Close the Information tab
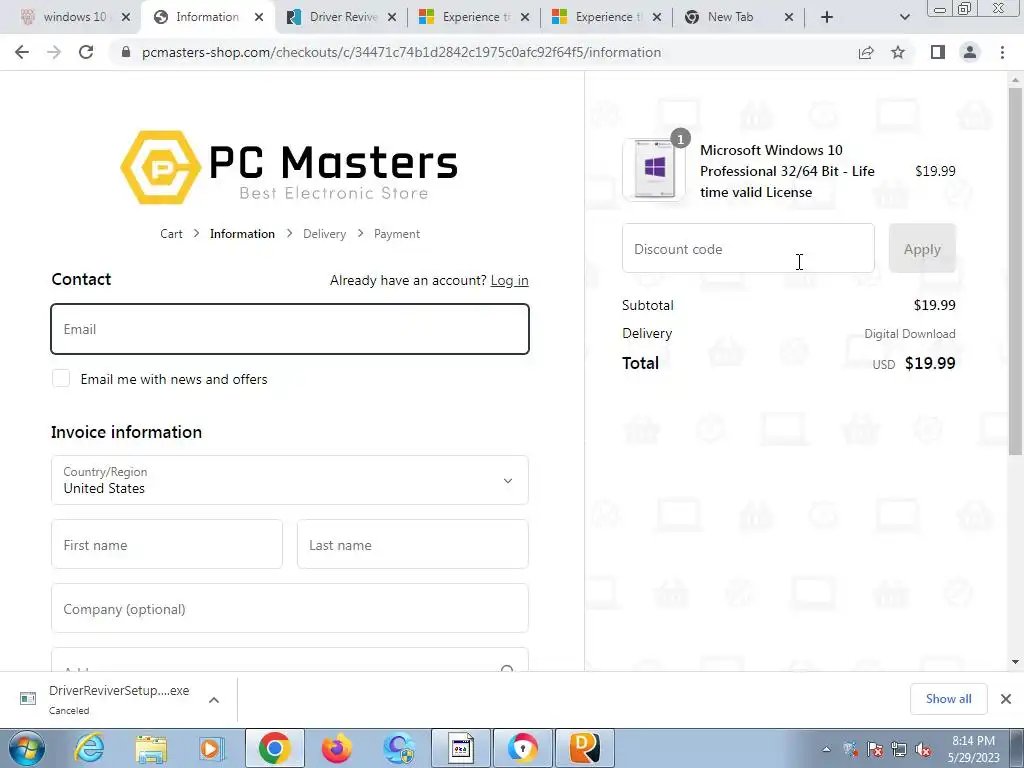1024x768 pixels. [259, 17]
